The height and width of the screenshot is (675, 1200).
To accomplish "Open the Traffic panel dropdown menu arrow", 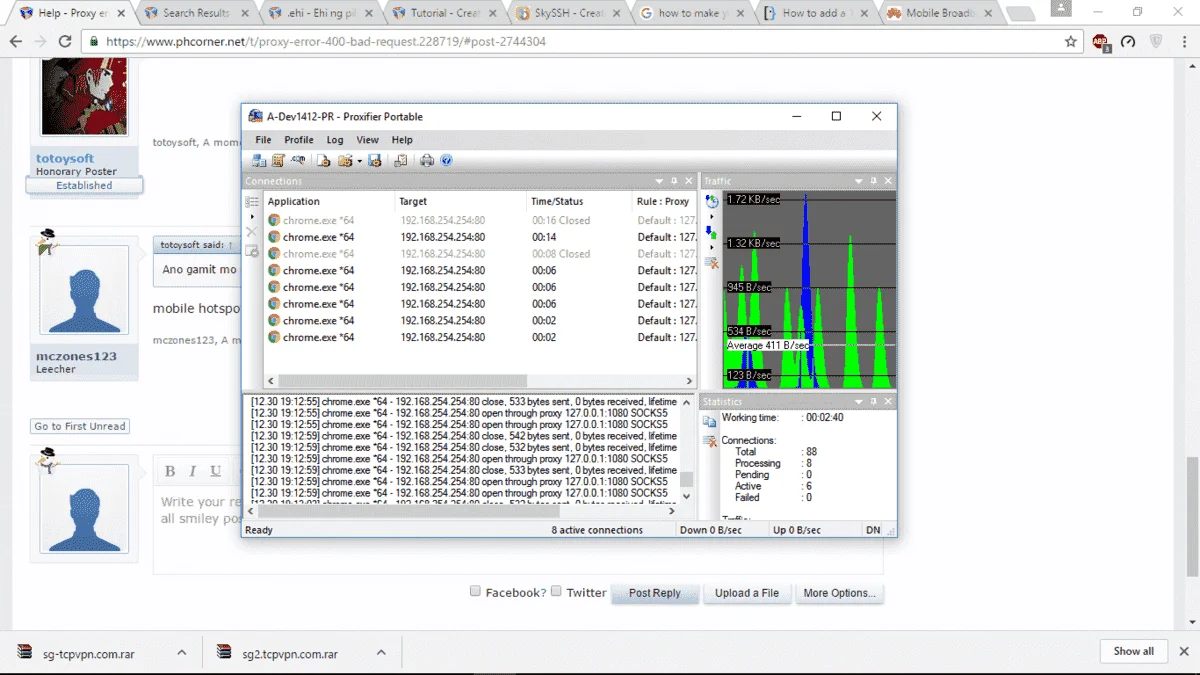I will [858, 181].
